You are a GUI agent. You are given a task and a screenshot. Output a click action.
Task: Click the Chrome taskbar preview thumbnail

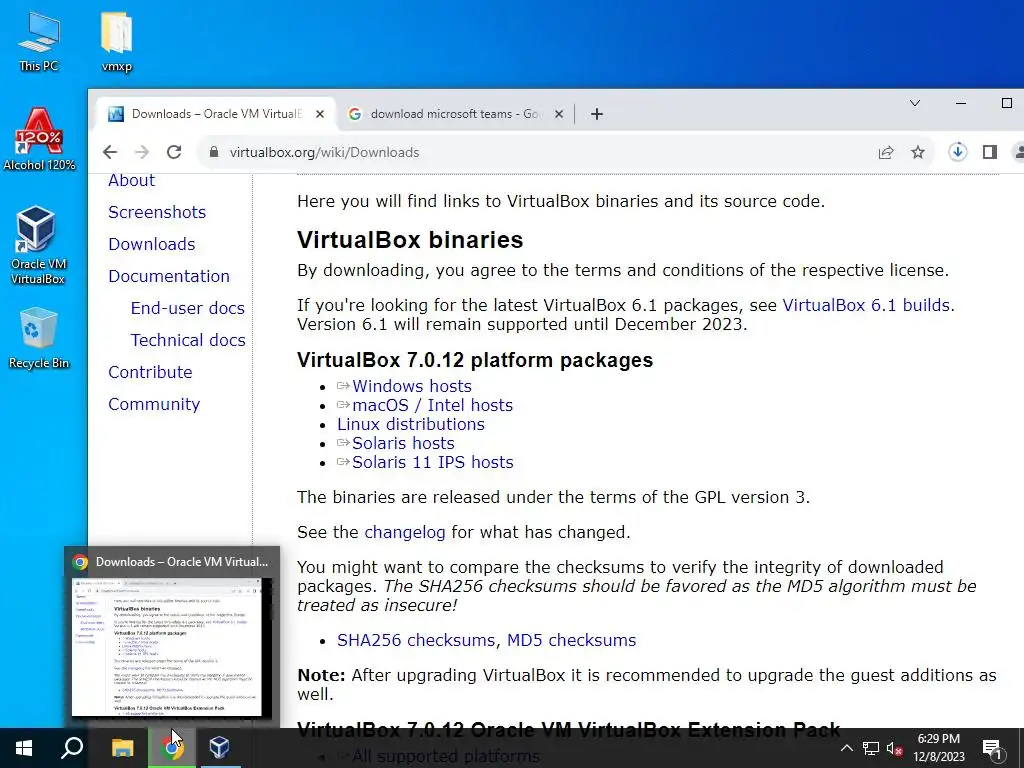pyautogui.click(x=172, y=647)
